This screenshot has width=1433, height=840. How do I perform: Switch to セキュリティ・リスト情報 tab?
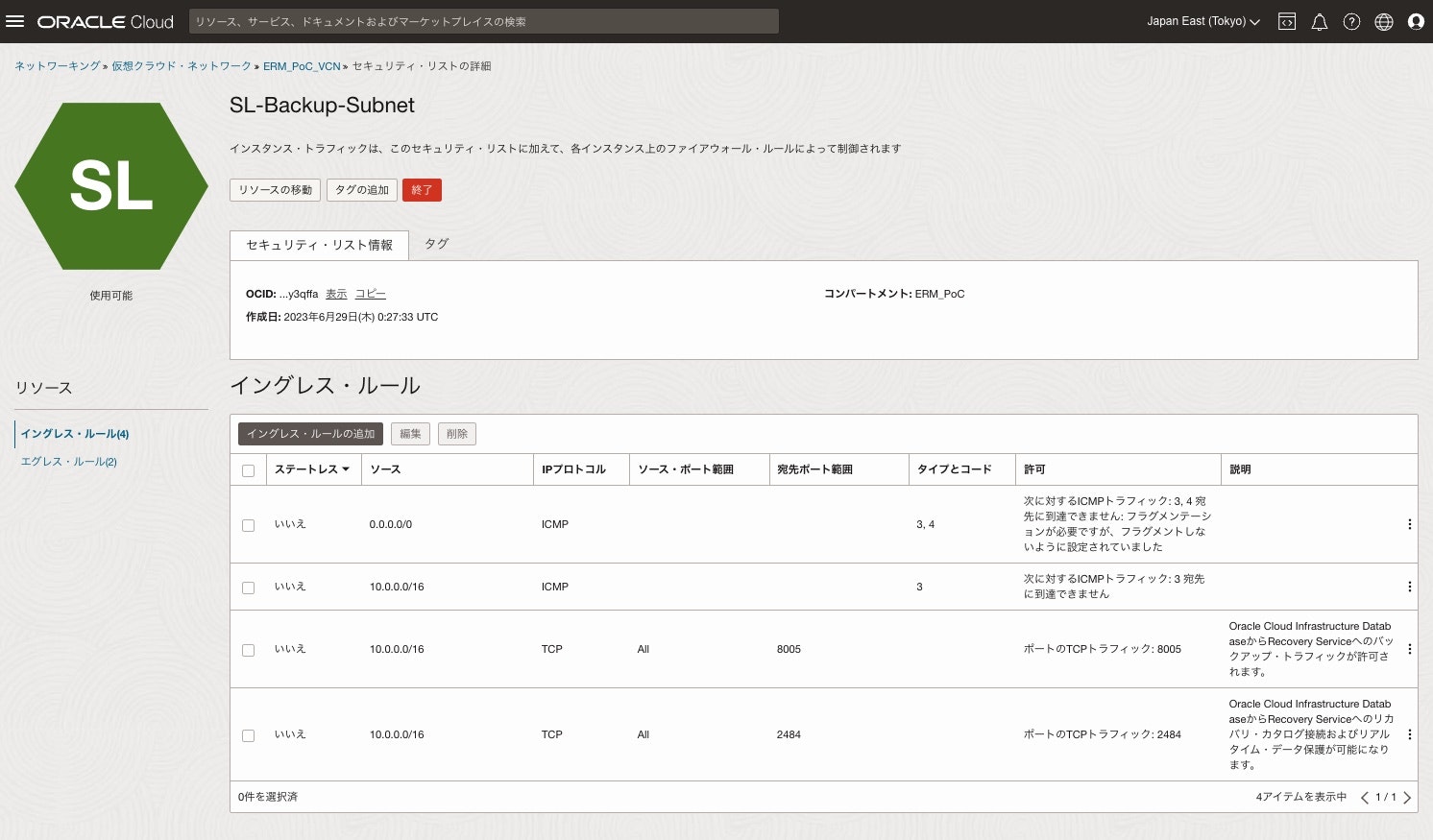pos(319,245)
